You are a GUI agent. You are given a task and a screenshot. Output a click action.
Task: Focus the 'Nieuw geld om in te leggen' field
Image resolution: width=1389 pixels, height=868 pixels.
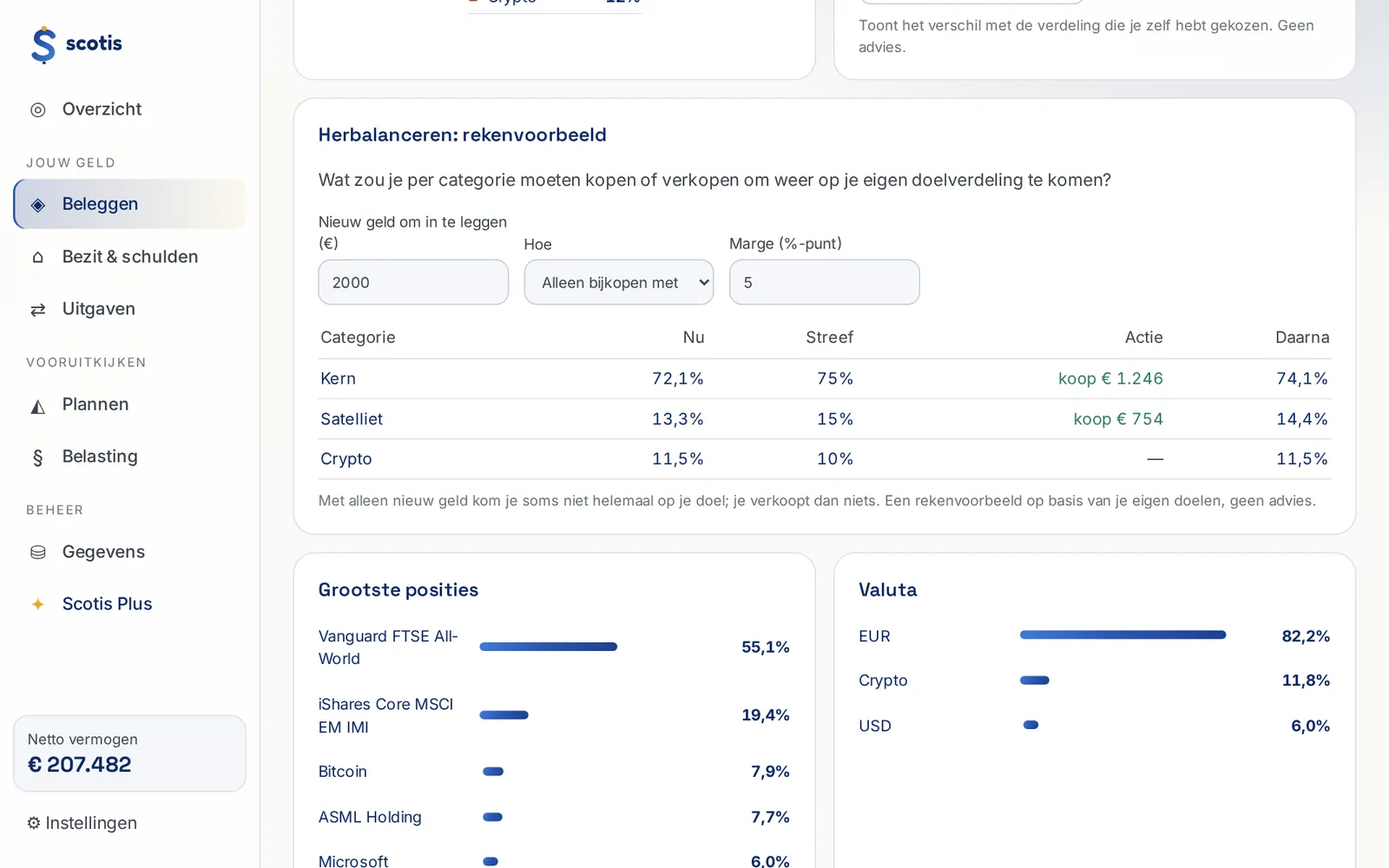pyautogui.click(x=413, y=282)
